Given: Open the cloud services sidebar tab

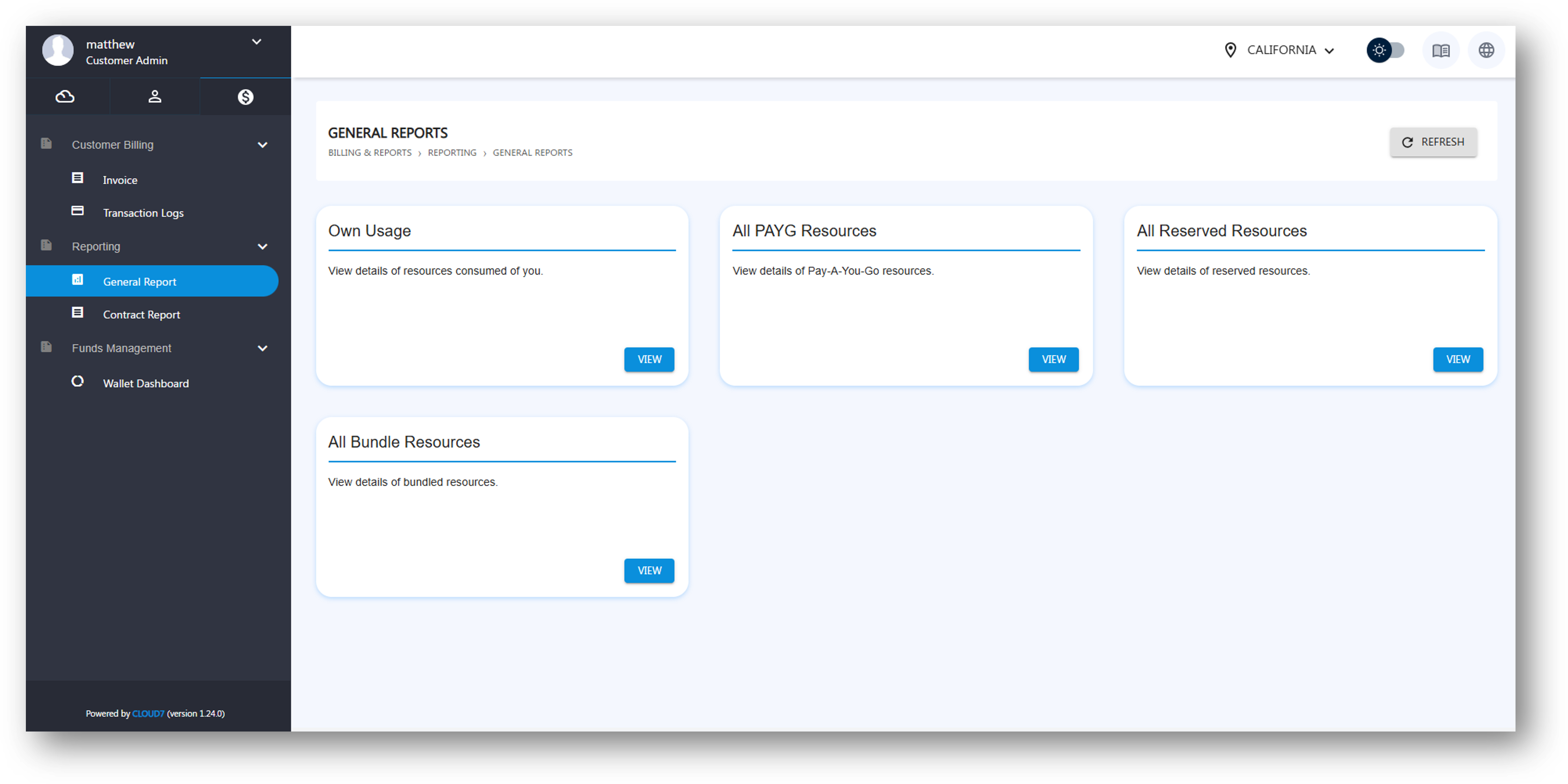Looking at the screenshot, I should click(x=65, y=97).
